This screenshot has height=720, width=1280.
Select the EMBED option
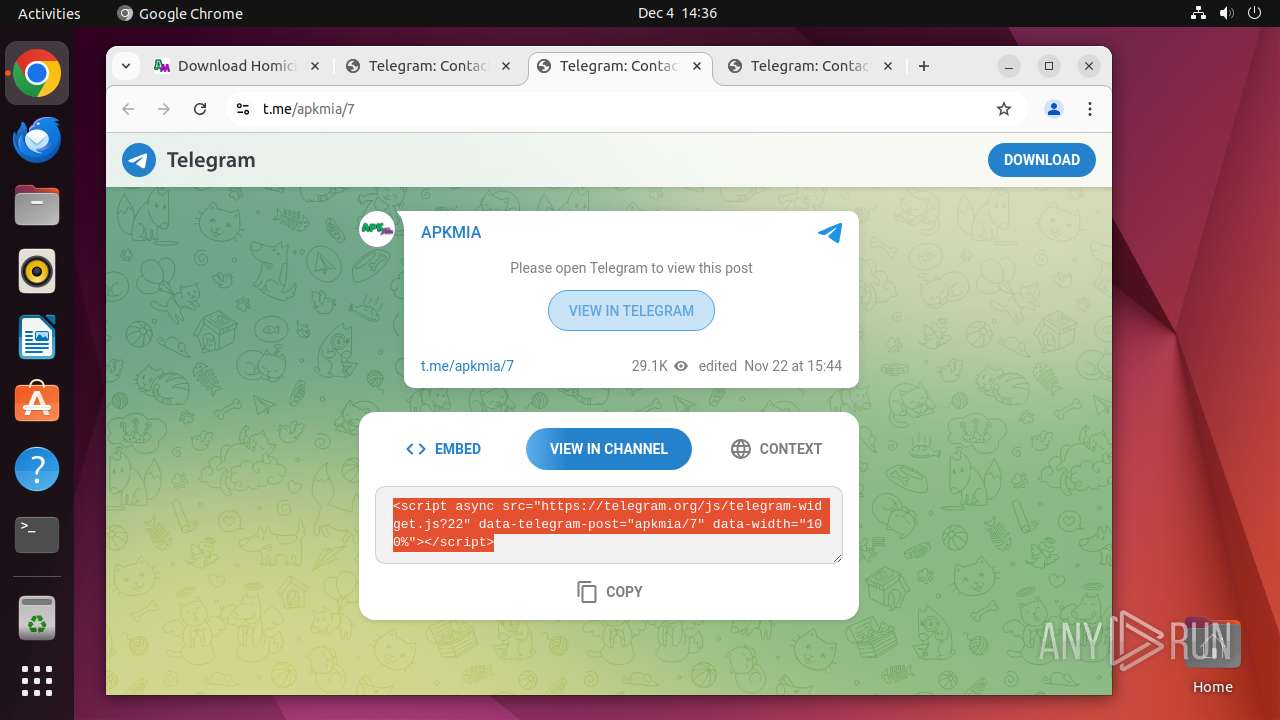tap(443, 449)
